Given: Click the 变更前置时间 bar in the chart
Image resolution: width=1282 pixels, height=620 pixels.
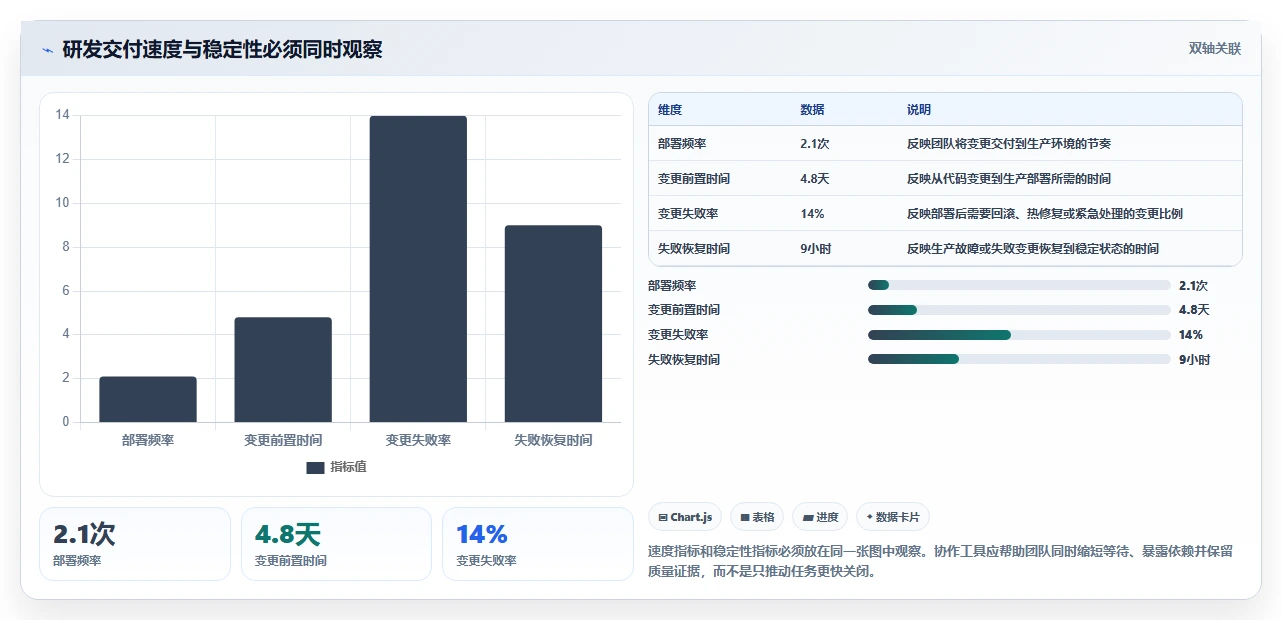Looking at the screenshot, I should coord(283,369).
